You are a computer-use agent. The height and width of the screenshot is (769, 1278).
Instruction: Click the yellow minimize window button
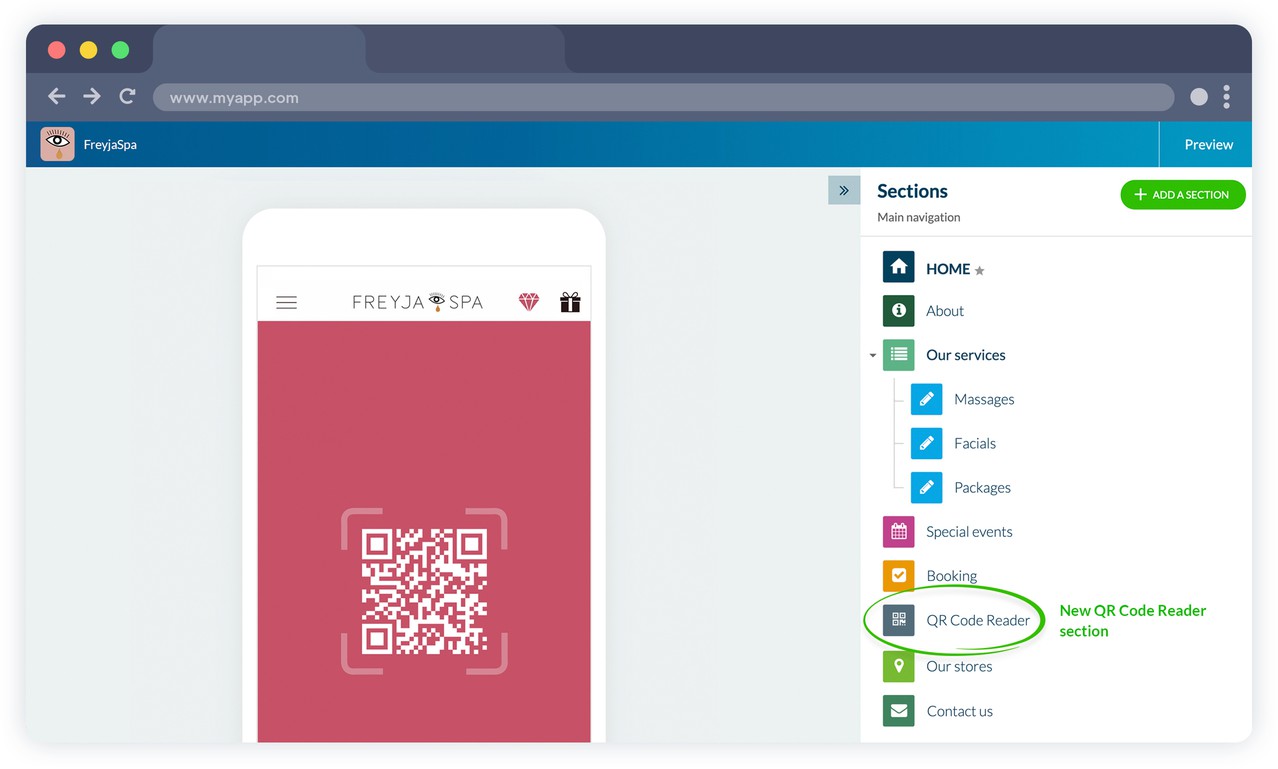click(88, 50)
